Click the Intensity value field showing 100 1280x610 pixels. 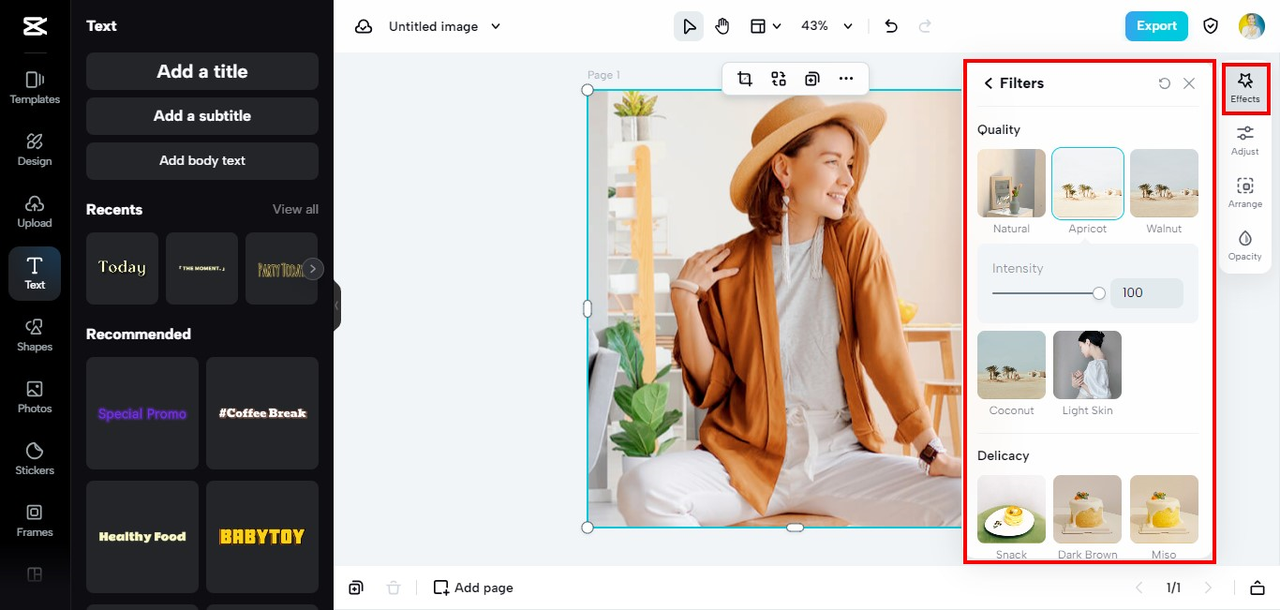click(x=1146, y=293)
